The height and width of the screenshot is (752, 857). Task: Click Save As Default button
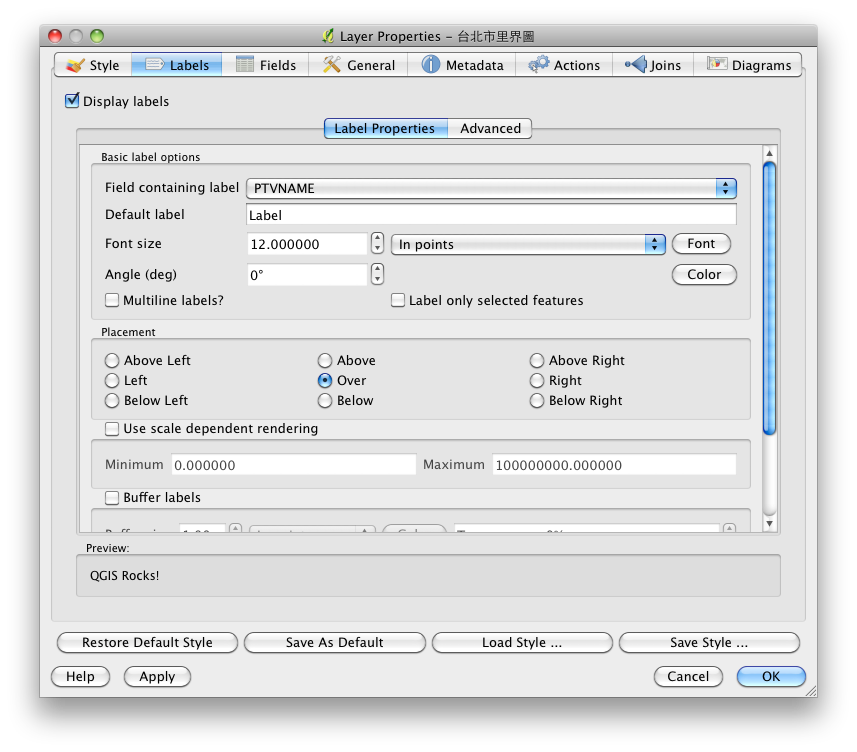pos(334,643)
